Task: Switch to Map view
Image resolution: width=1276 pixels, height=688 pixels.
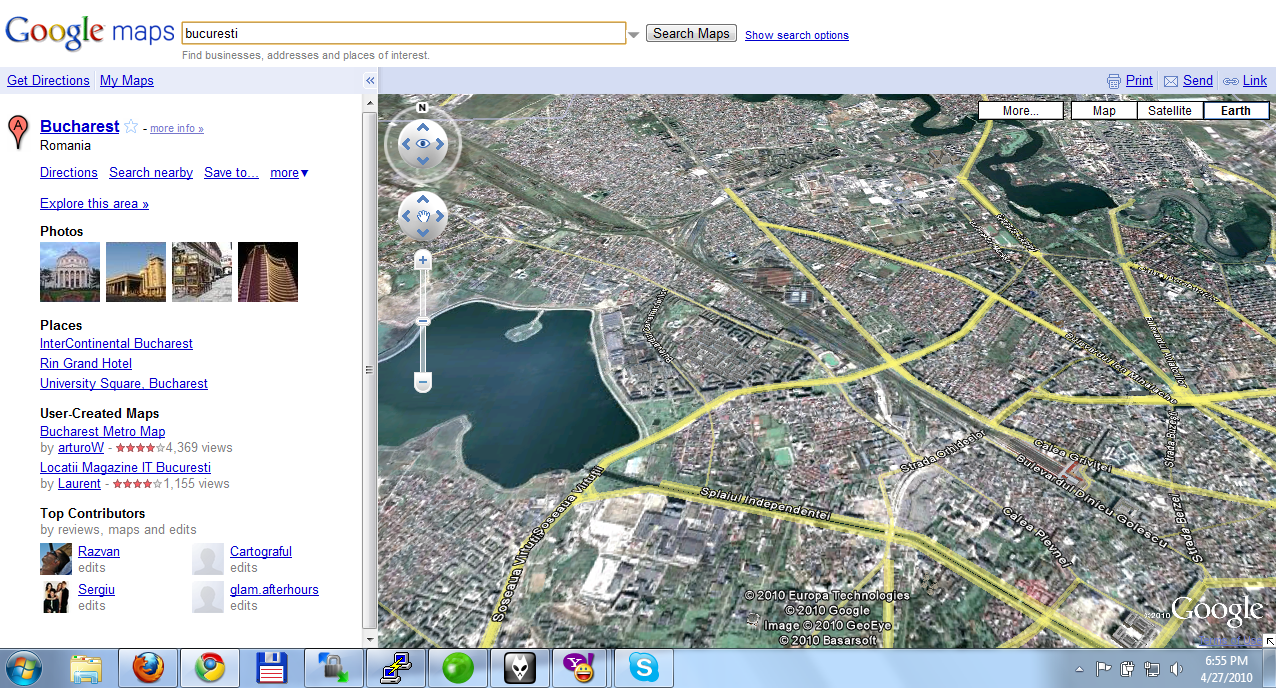Action: (1104, 111)
